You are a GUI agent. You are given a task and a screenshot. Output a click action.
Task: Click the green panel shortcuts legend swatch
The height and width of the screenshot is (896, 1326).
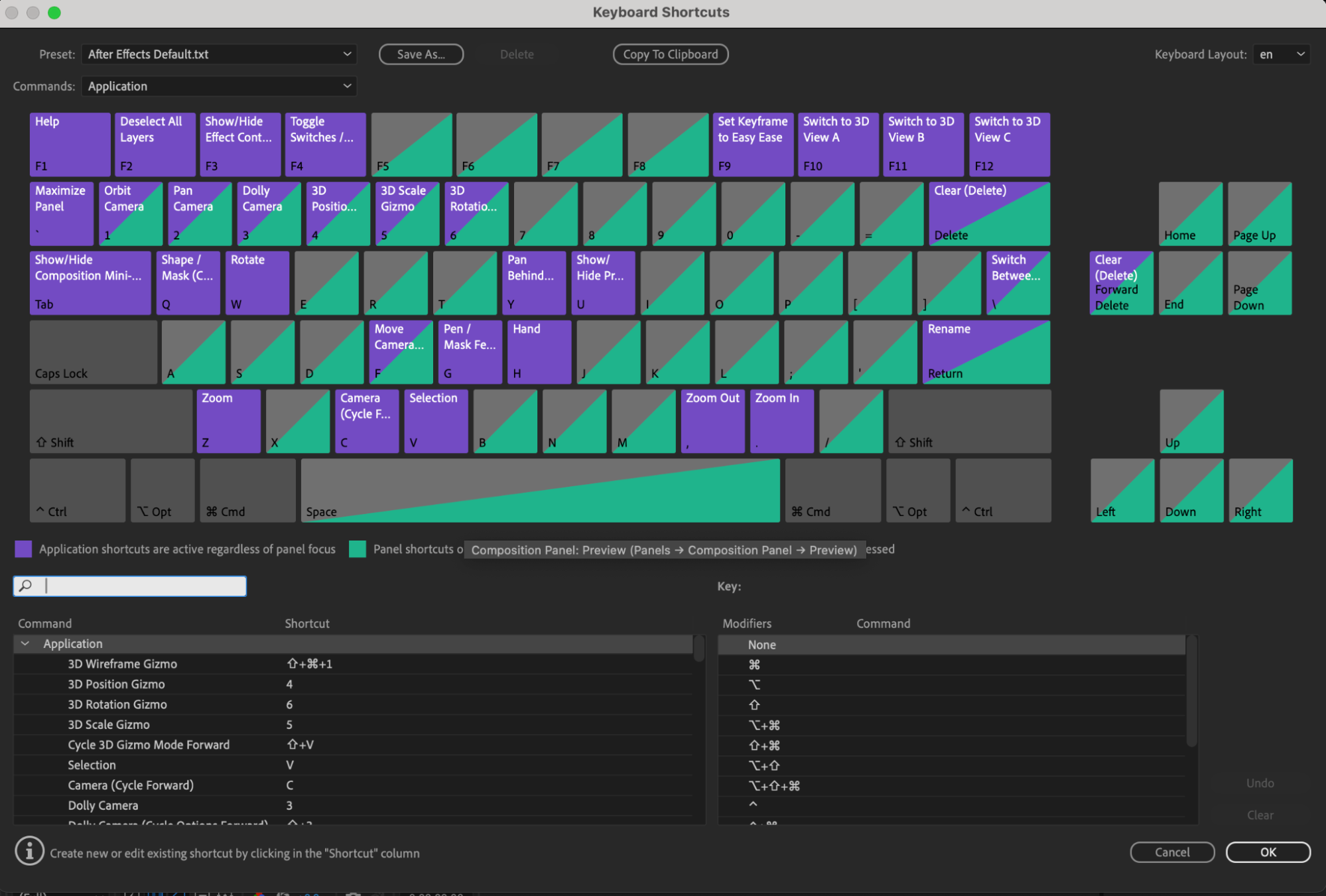[x=358, y=548]
